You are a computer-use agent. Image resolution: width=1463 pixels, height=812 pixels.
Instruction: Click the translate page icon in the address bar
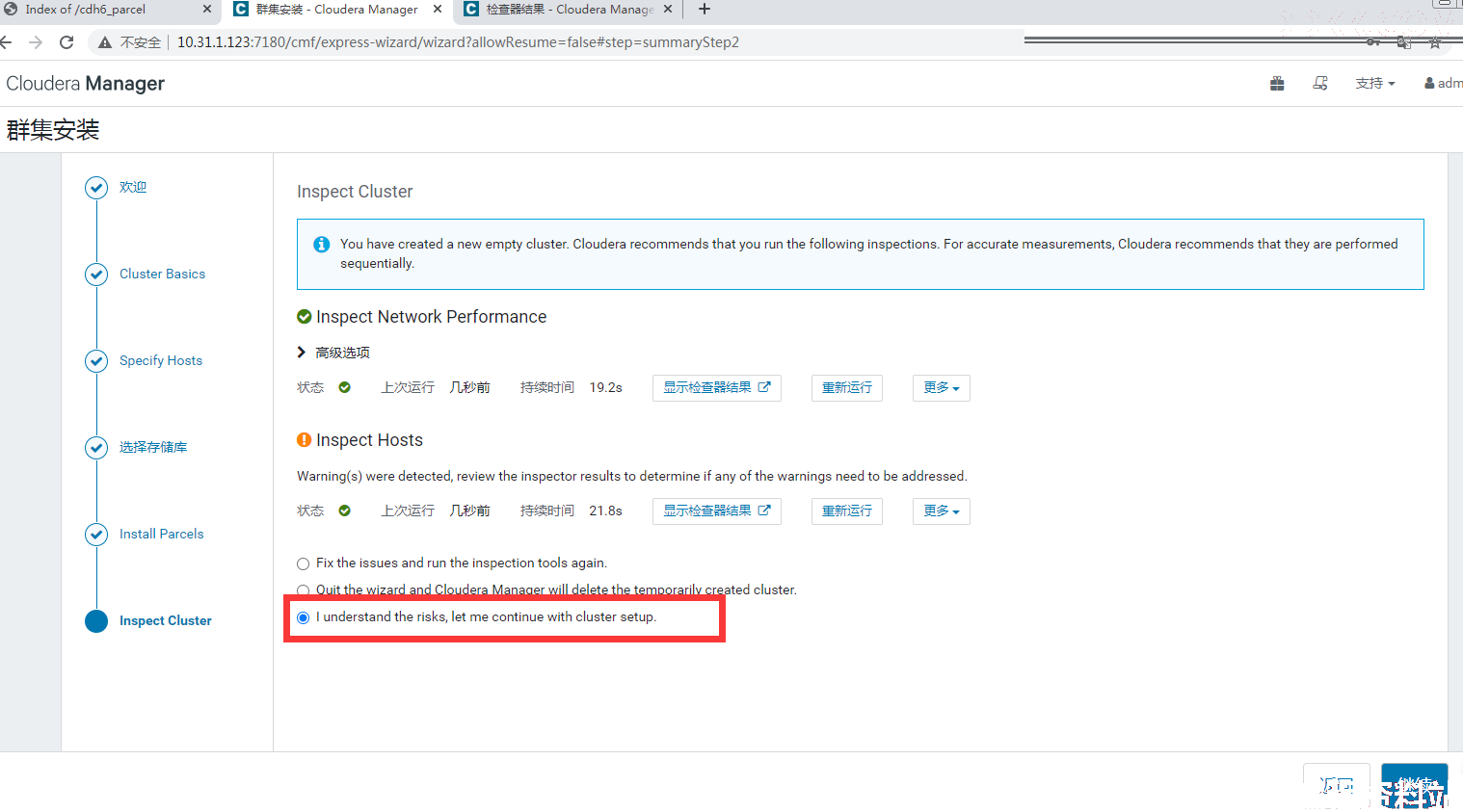point(1404,42)
